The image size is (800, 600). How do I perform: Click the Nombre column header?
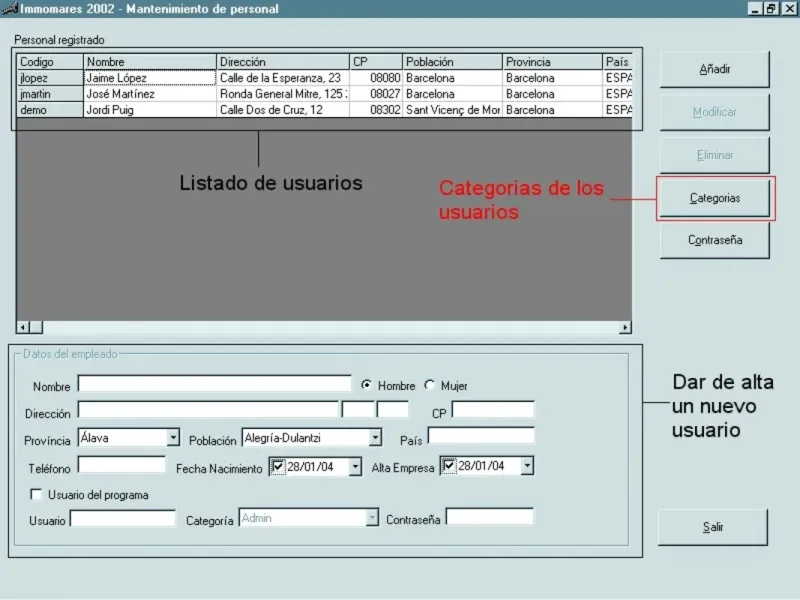pyautogui.click(x=149, y=62)
